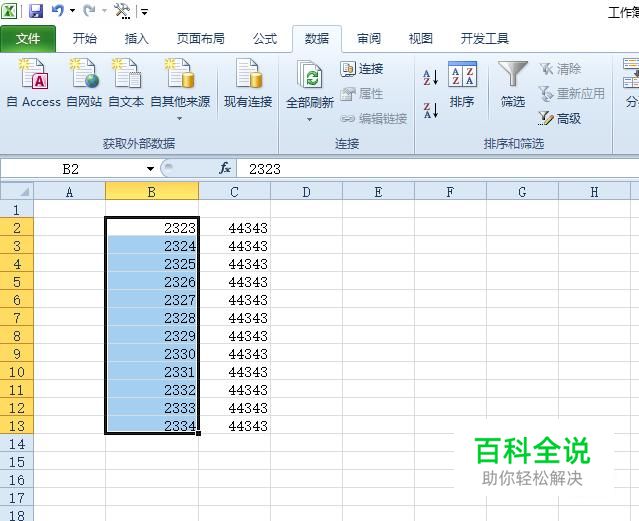
Task: Click the Excel application icon in title bar
Action: click(x=9, y=10)
